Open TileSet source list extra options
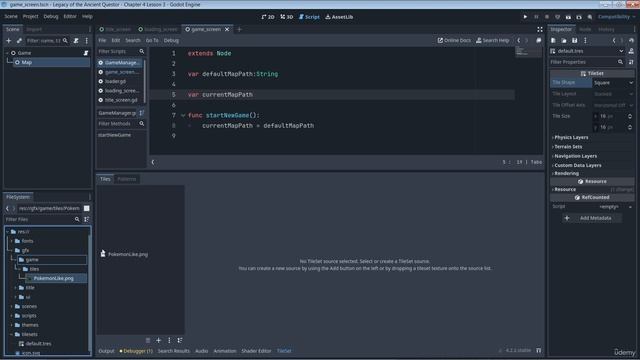 click(169, 340)
